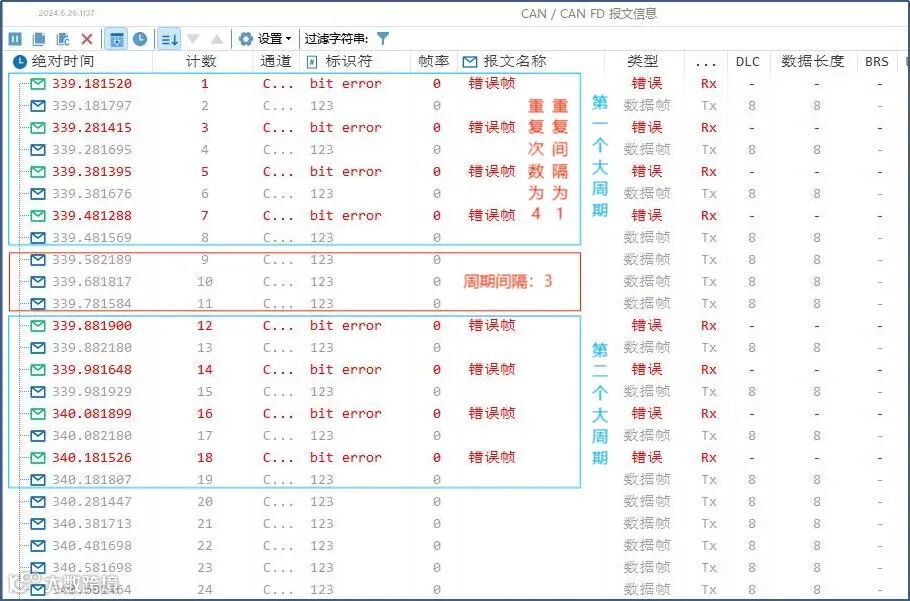Toggle the auto-scroll sort icon
Viewport: 910px width, 601px height.
click(x=169, y=39)
